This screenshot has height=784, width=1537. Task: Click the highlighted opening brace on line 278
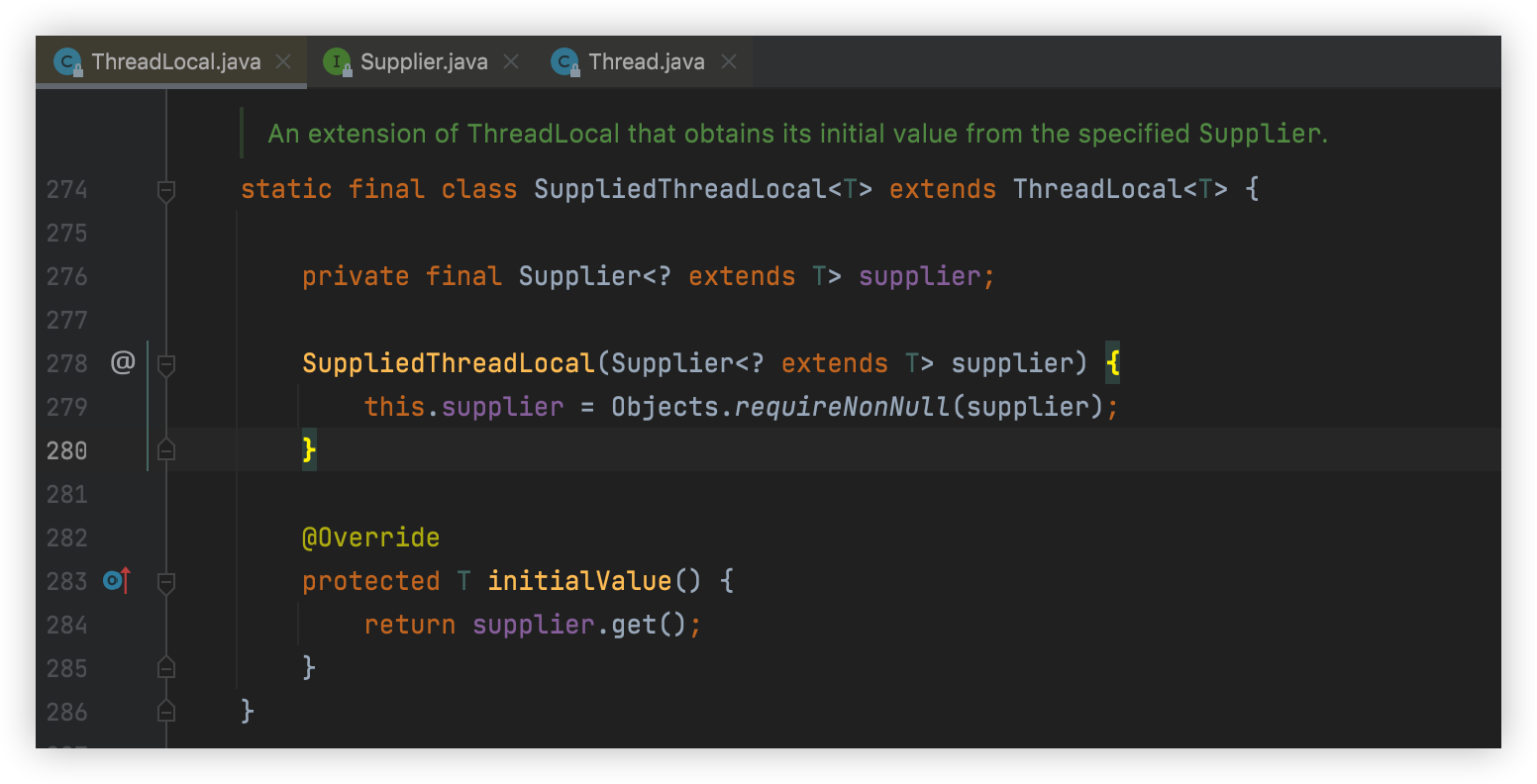click(1112, 363)
